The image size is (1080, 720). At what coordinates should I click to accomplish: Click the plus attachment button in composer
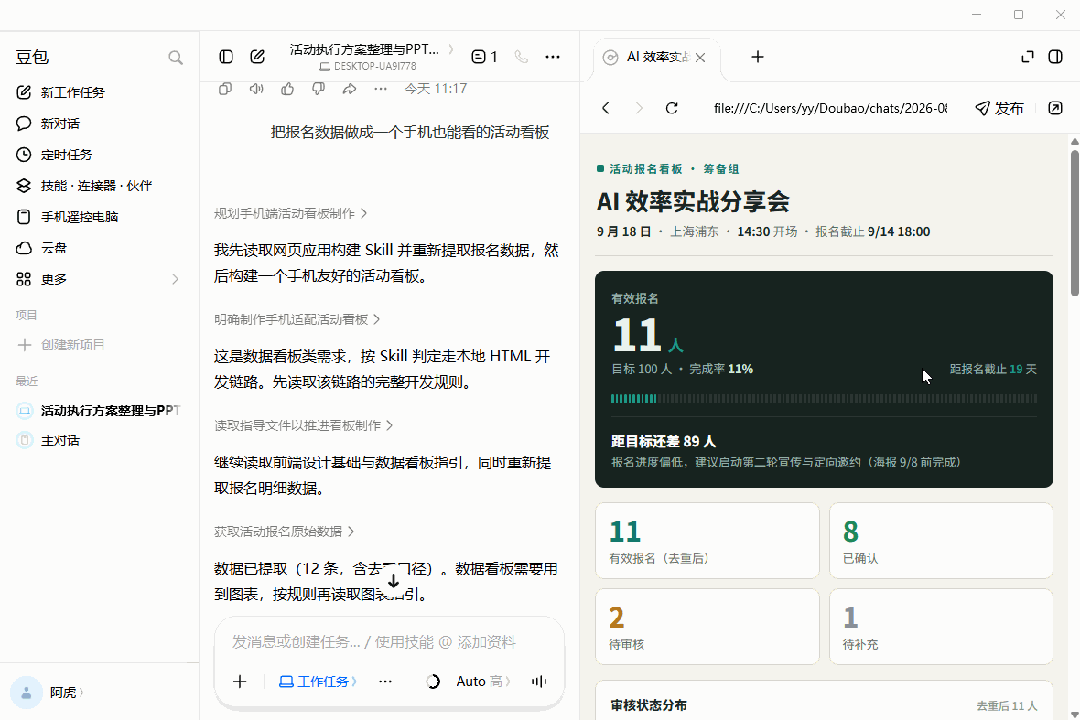pyautogui.click(x=240, y=681)
